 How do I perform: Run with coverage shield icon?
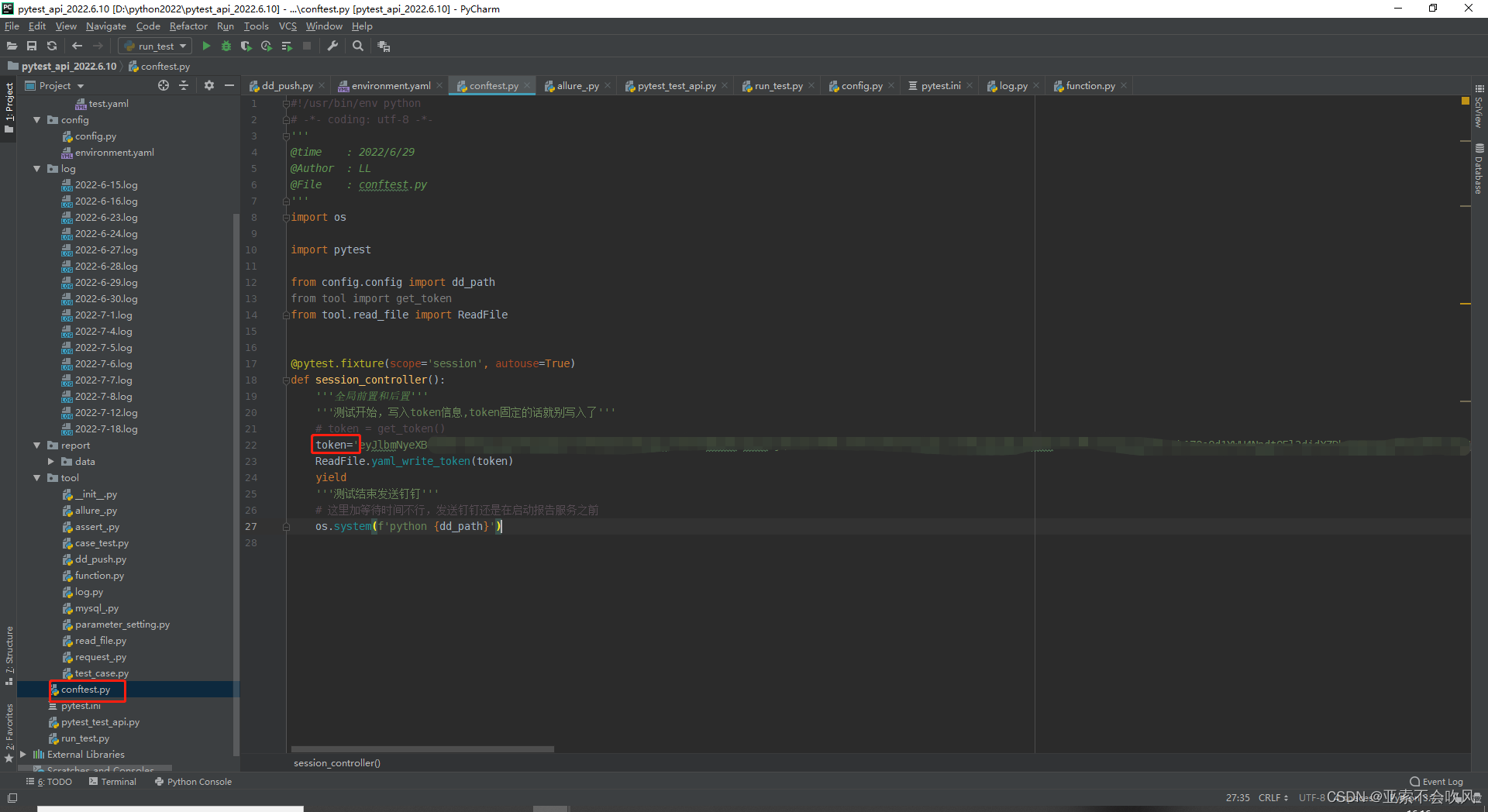(246, 46)
